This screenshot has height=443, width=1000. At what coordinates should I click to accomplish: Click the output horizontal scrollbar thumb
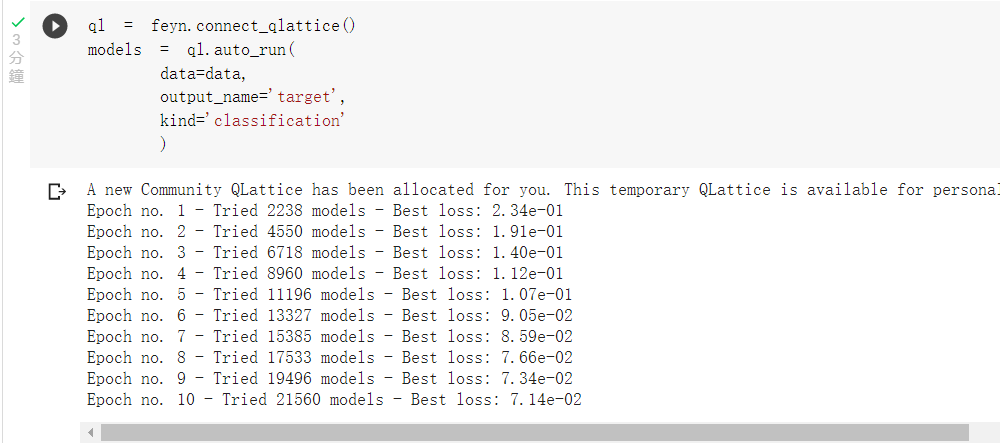tap(534, 433)
